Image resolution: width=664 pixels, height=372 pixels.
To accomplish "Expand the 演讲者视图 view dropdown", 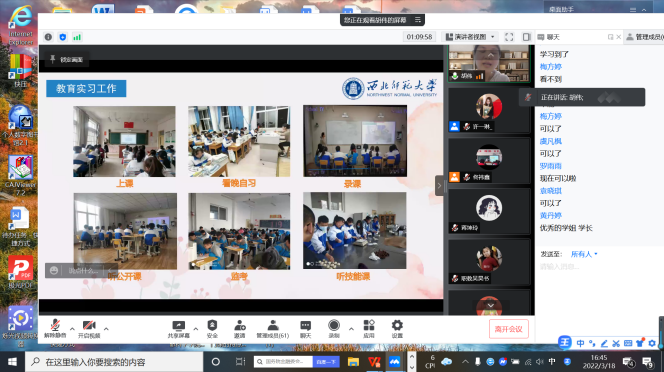I will (x=470, y=37).
